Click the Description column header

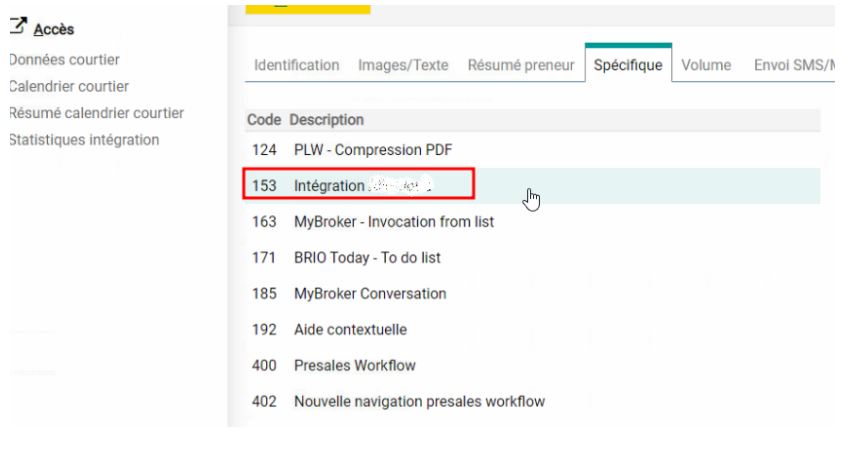[326, 120]
